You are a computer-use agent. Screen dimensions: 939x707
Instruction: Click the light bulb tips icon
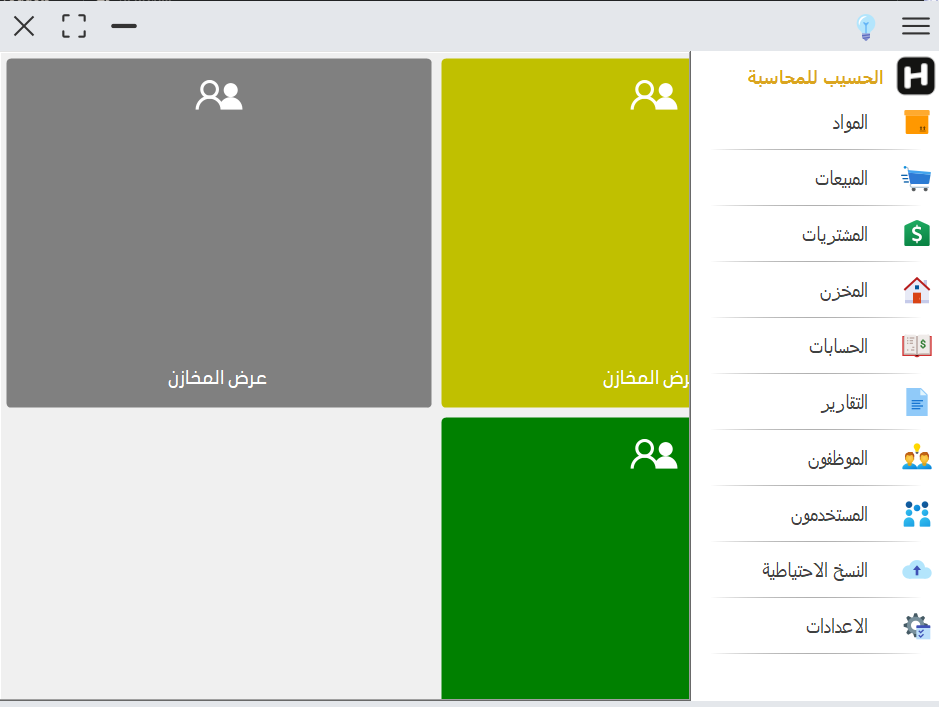(x=866, y=27)
